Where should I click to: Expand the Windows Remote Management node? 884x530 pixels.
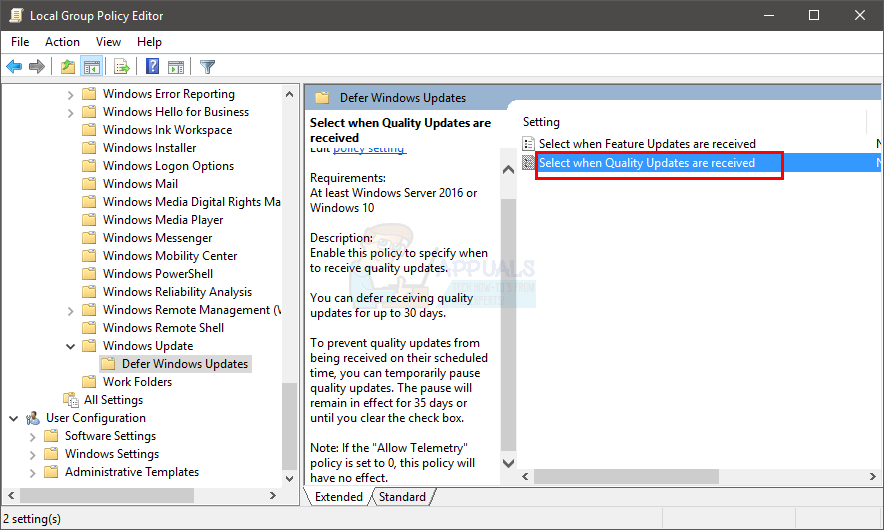tap(70, 311)
